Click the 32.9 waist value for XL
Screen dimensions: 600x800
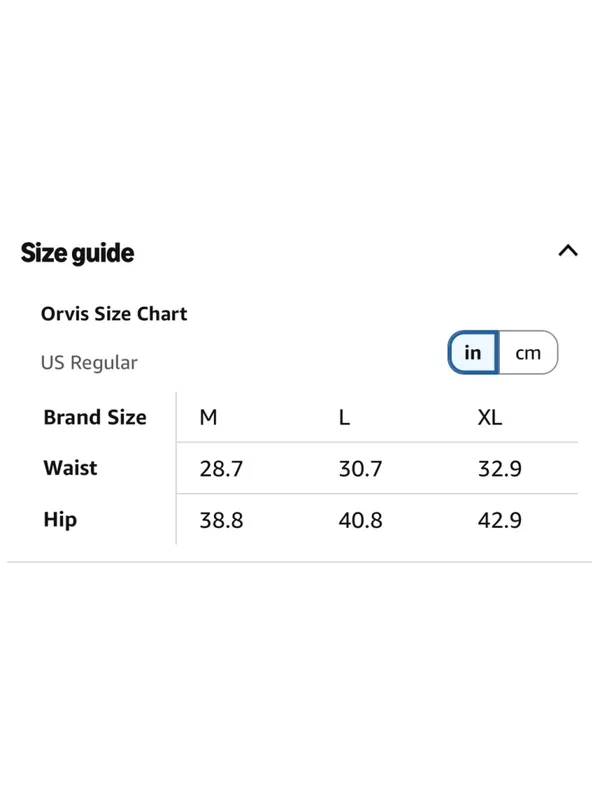500,469
